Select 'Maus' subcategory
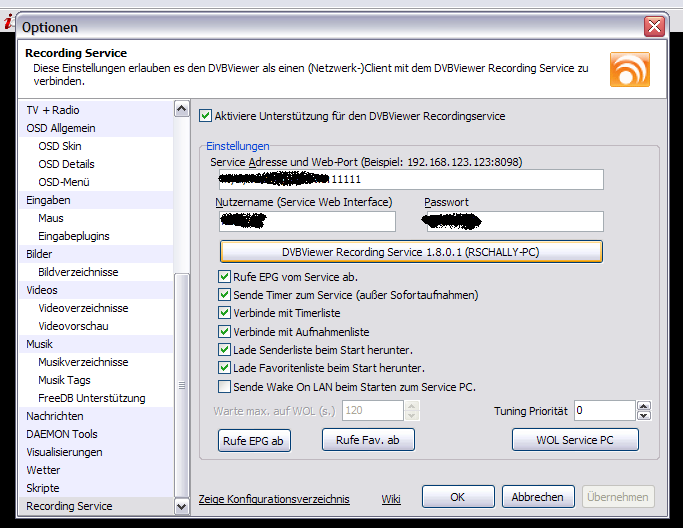 point(96,218)
